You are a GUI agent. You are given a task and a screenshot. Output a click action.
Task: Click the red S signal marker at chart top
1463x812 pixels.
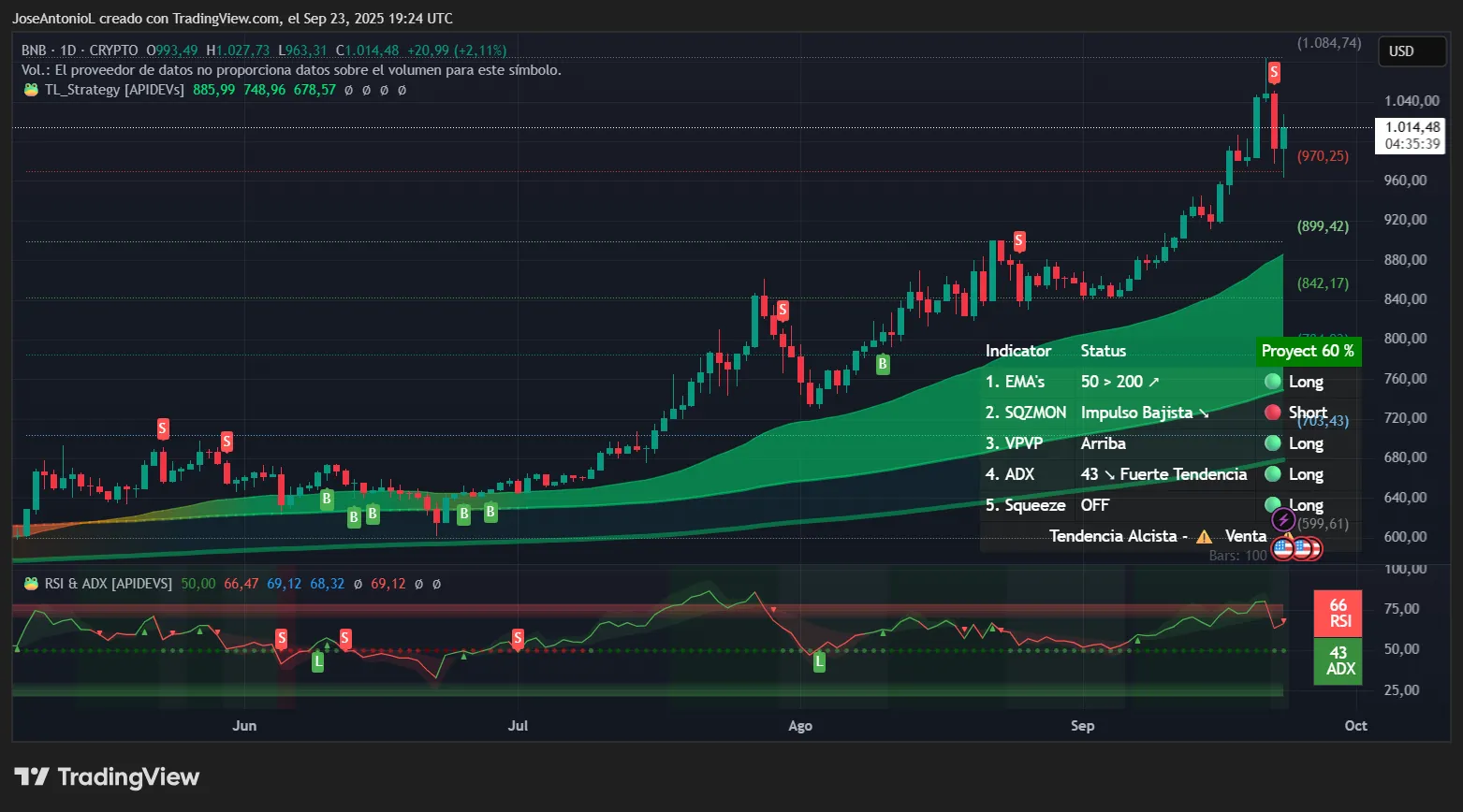point(1273,71)
